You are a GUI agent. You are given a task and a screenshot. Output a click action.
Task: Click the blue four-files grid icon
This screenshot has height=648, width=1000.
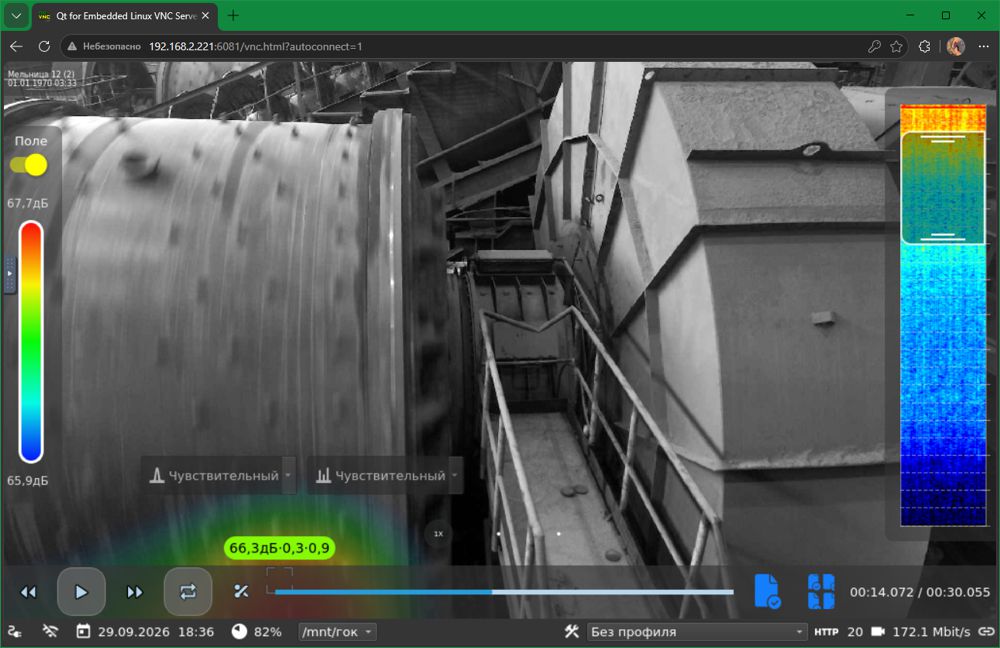[x=821, y=591]
